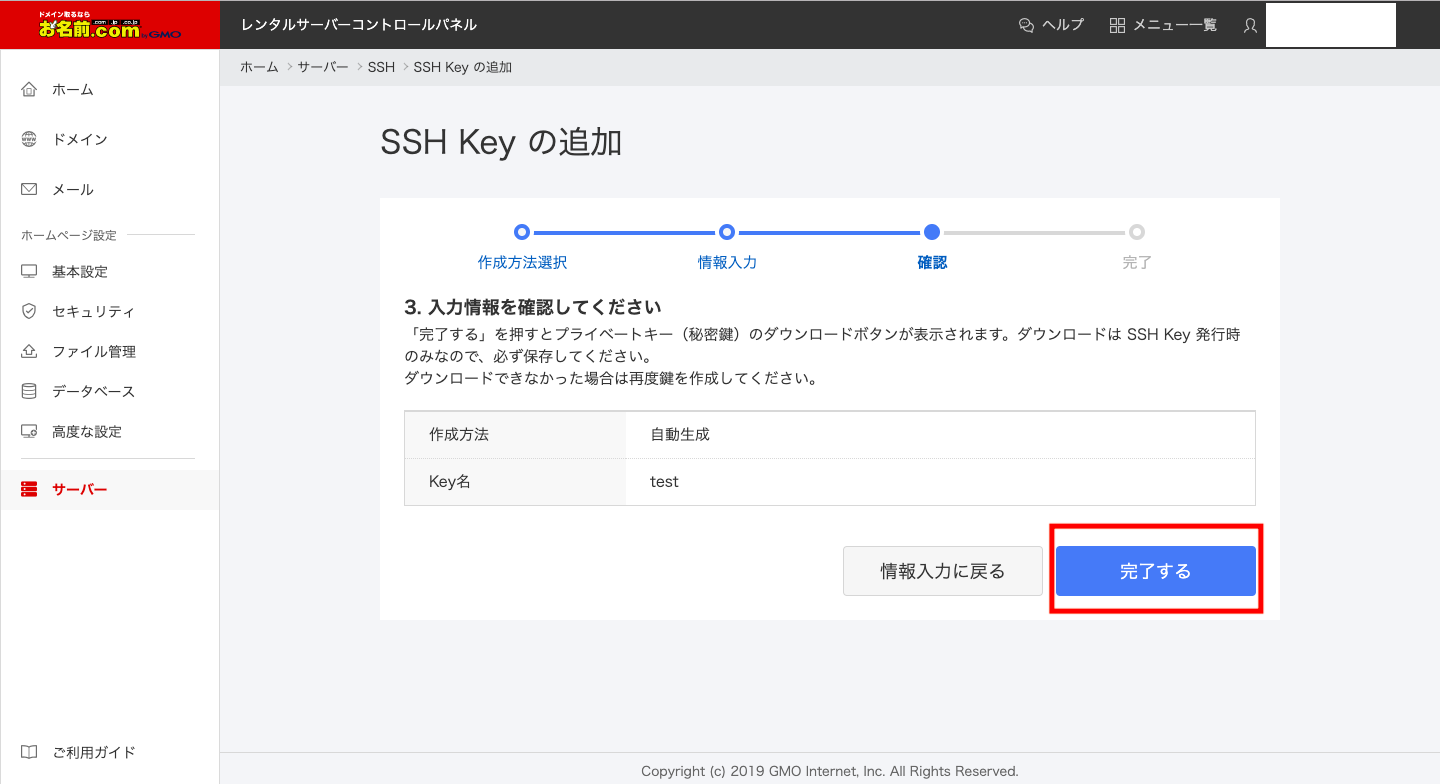Click the 基本設定 monitor icon
Image resolution: width=1440 pixels, height=784 pixels.
click(29, 272)
